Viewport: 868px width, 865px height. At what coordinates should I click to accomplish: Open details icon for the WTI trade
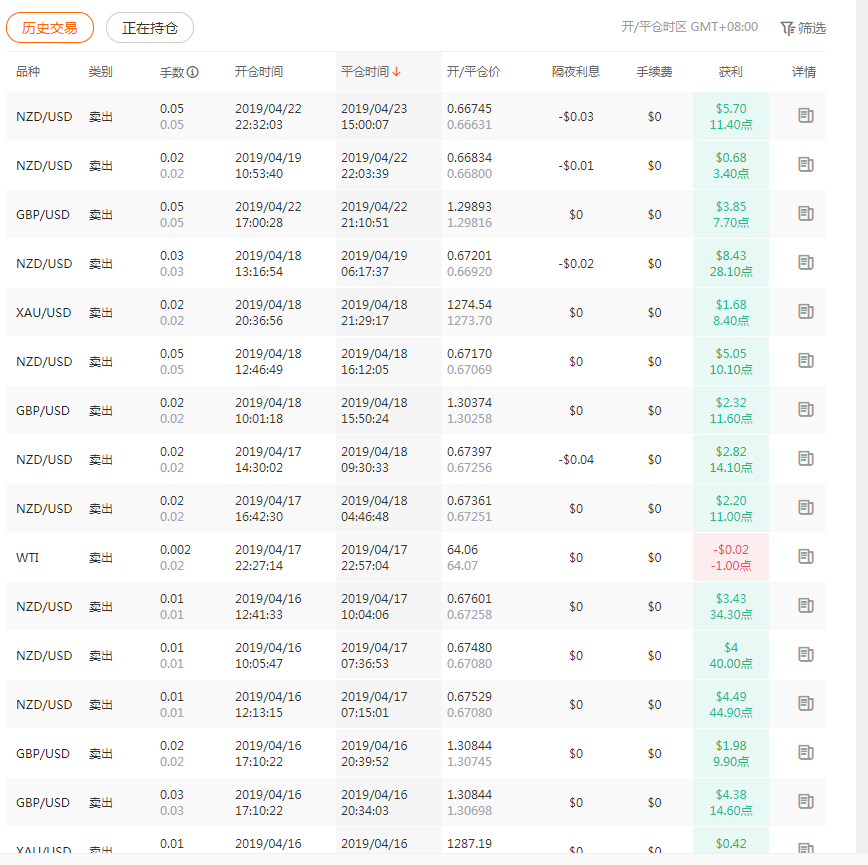(805, 556)
